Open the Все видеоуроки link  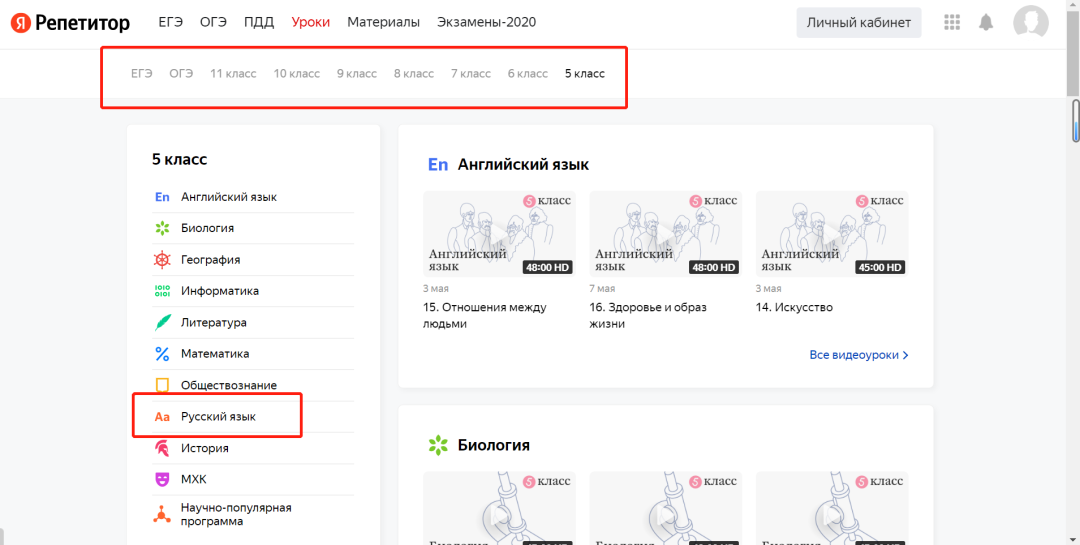[x=859, y=356]
